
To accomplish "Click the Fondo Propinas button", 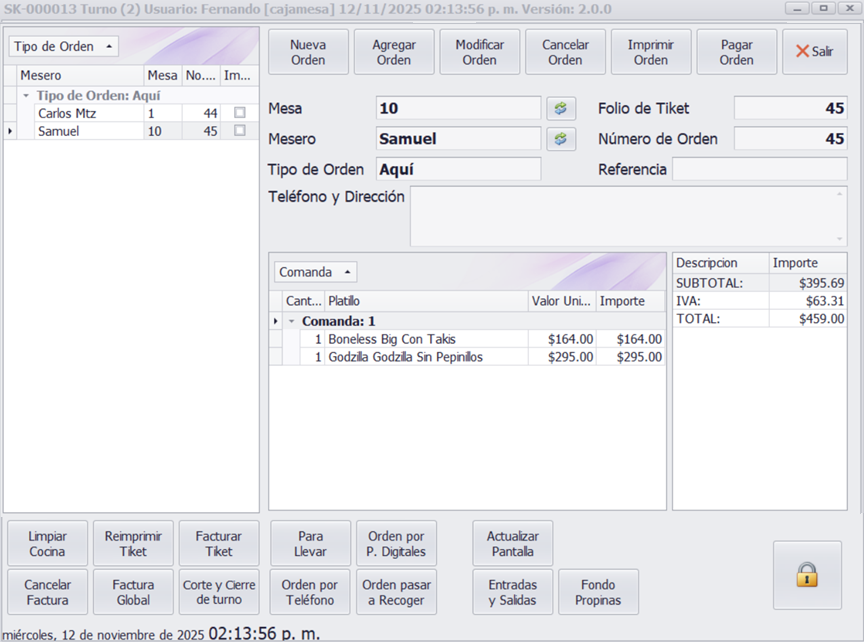I will 598,592.
